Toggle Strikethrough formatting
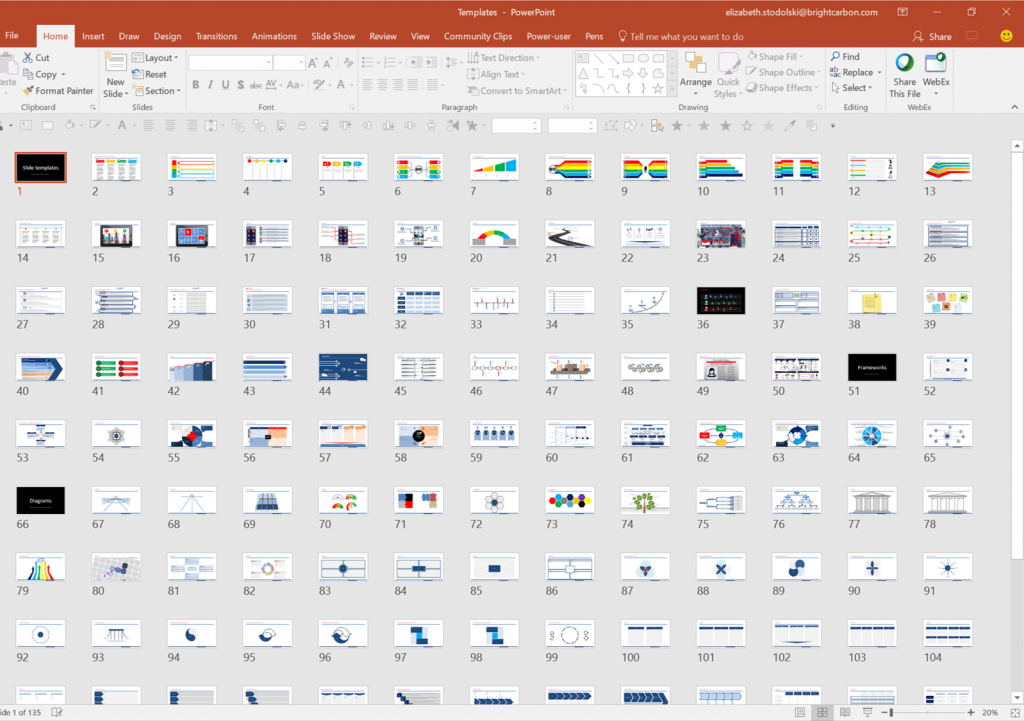Screen dimensions: 1024x721 (x=255, y=85)
